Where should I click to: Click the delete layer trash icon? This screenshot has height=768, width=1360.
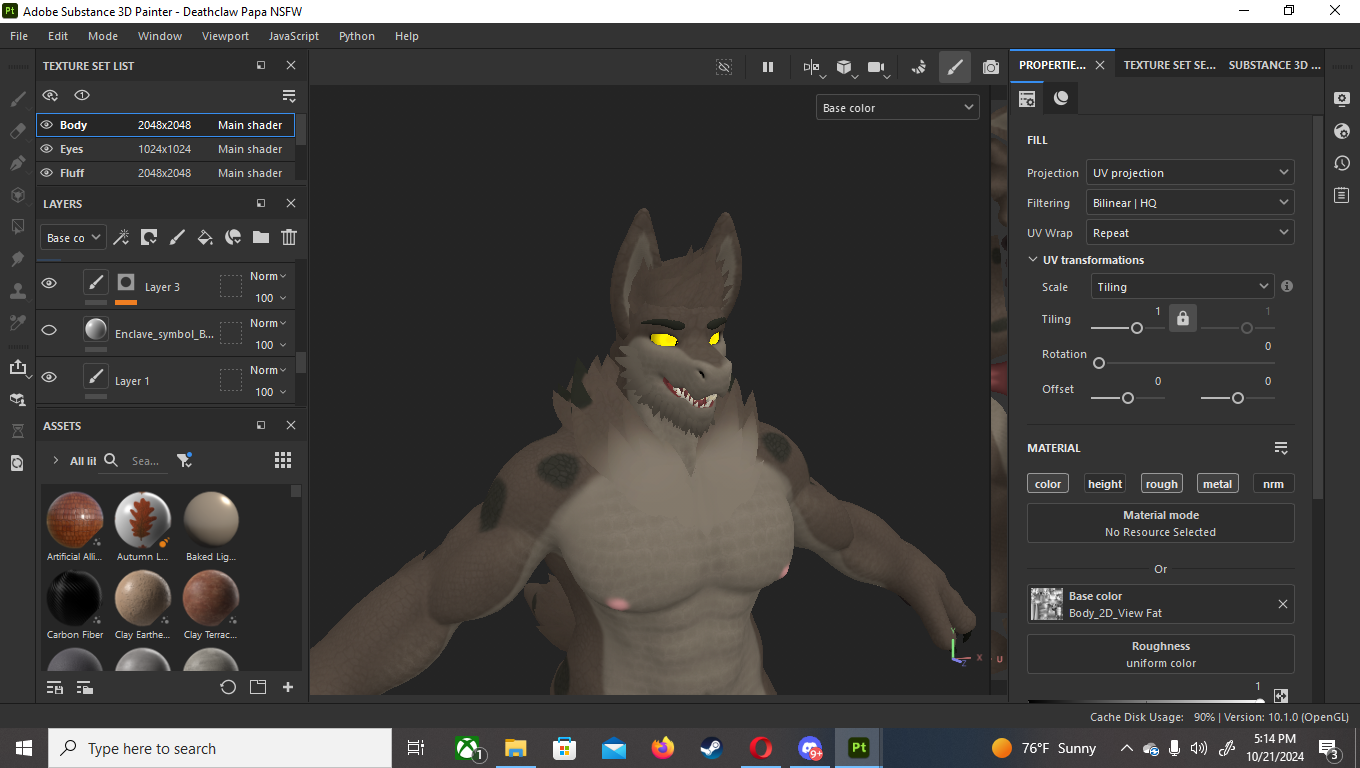click(x=289, y=237)
